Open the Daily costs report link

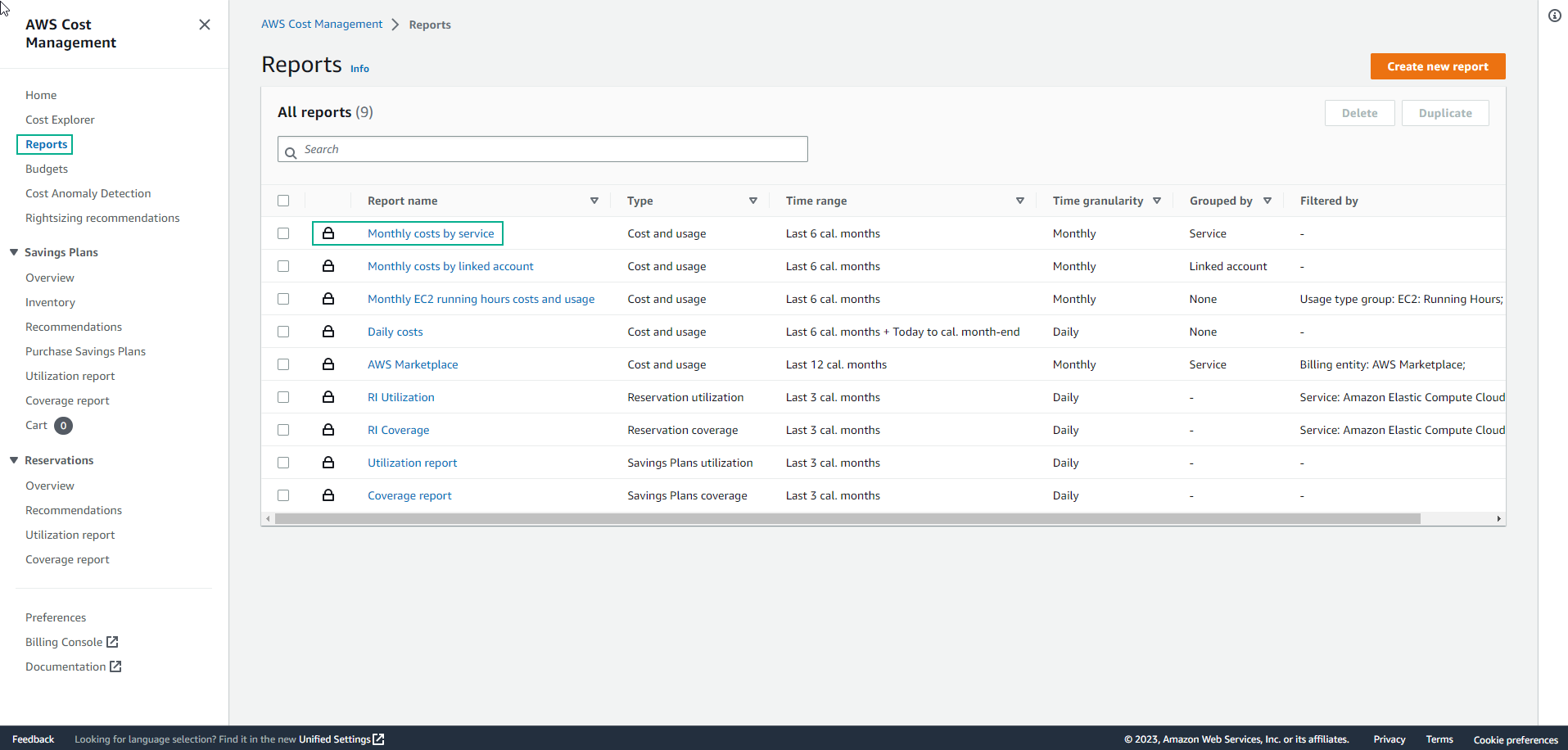[x=395, y=332]
